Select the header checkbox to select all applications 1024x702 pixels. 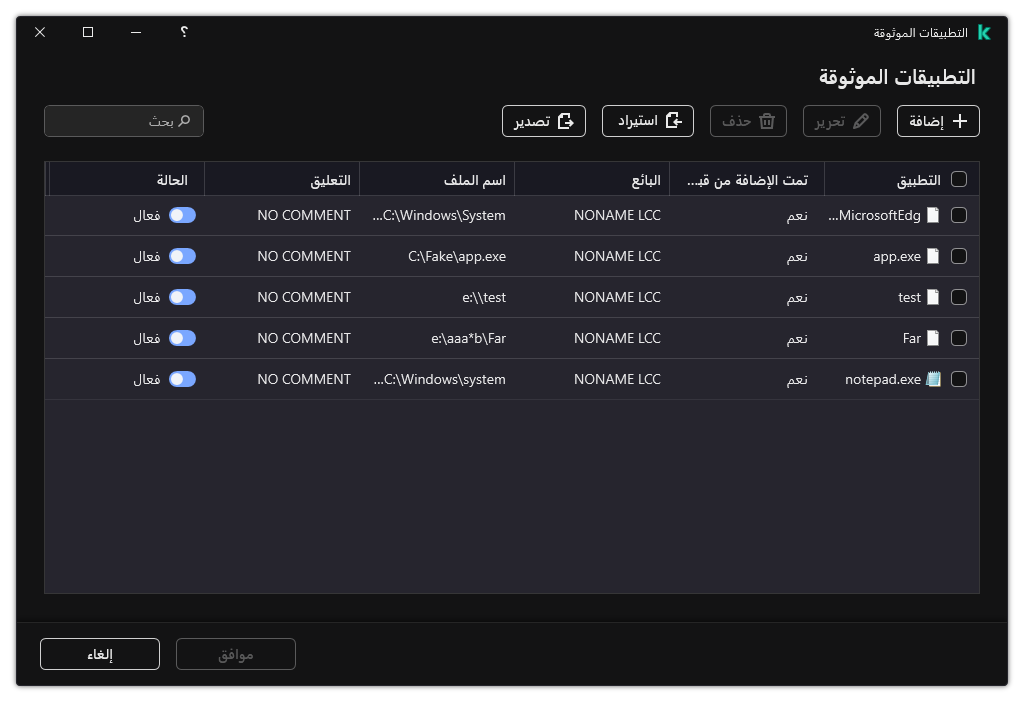pos(959,179)
